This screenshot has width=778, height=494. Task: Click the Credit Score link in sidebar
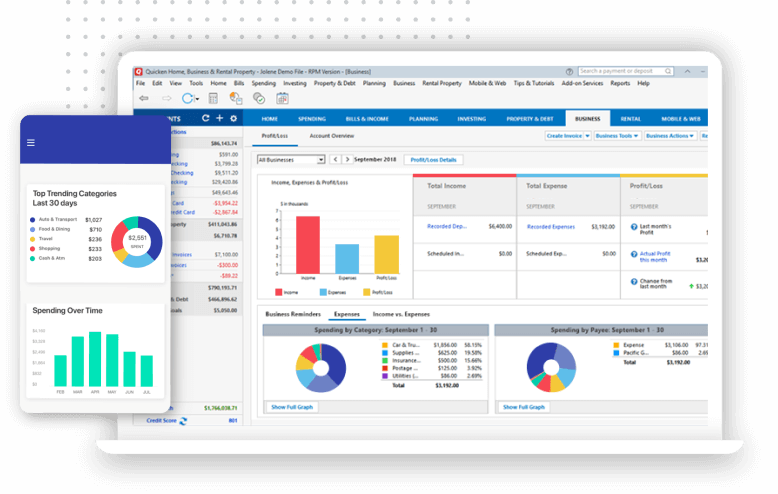[x=161, y=421]
